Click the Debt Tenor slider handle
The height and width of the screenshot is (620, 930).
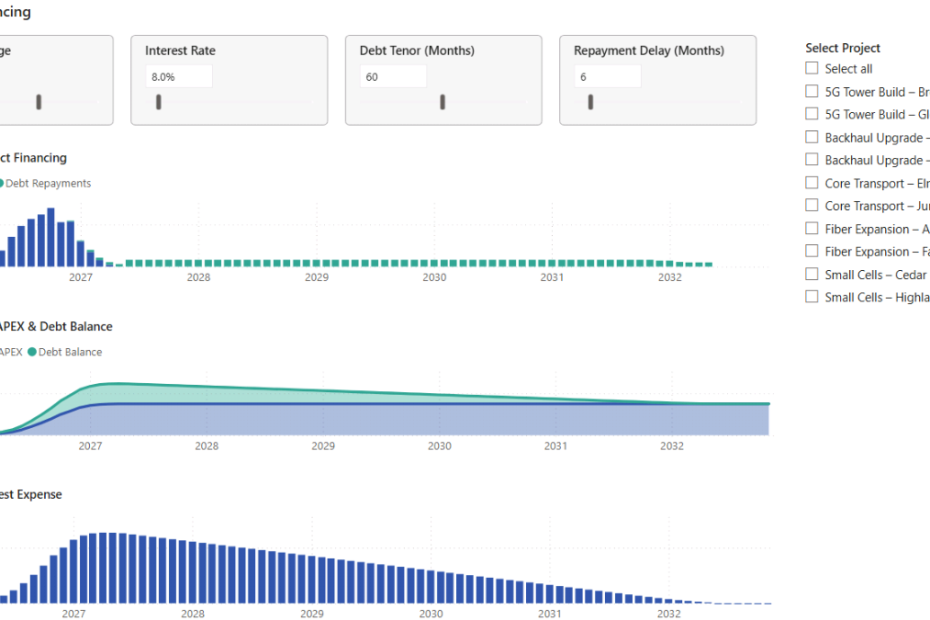click(x=441, y=101)
